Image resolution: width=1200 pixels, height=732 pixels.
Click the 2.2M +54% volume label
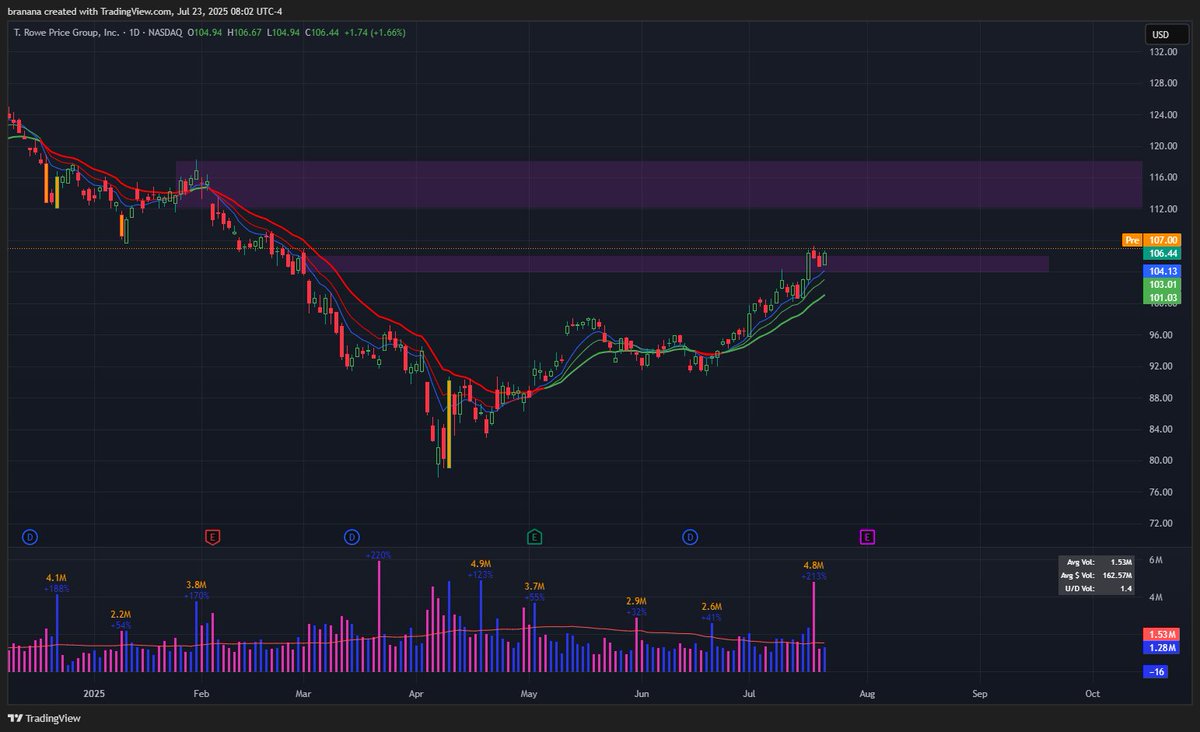120,619
